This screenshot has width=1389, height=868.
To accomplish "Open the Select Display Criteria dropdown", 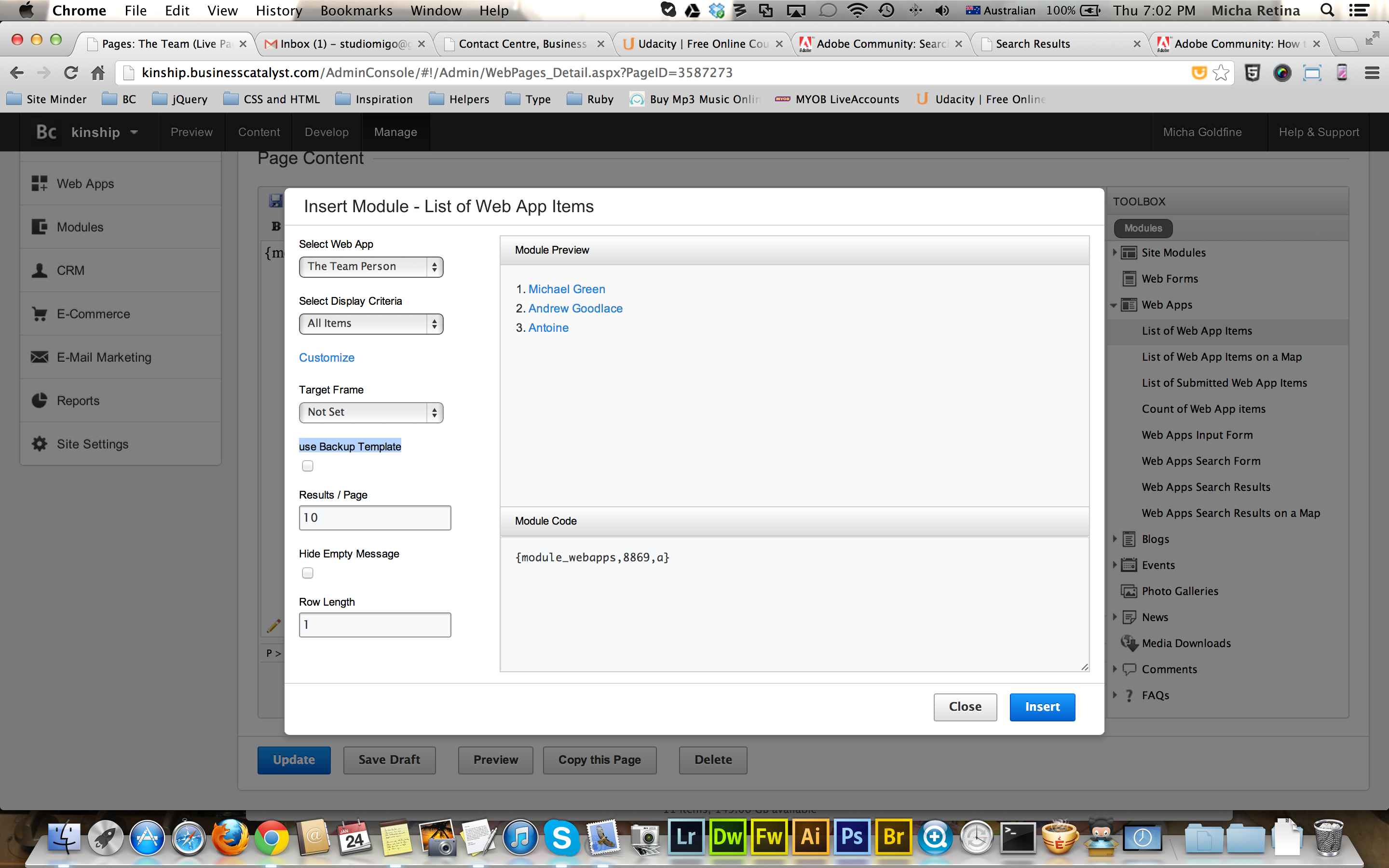I will tap(371, 324).
